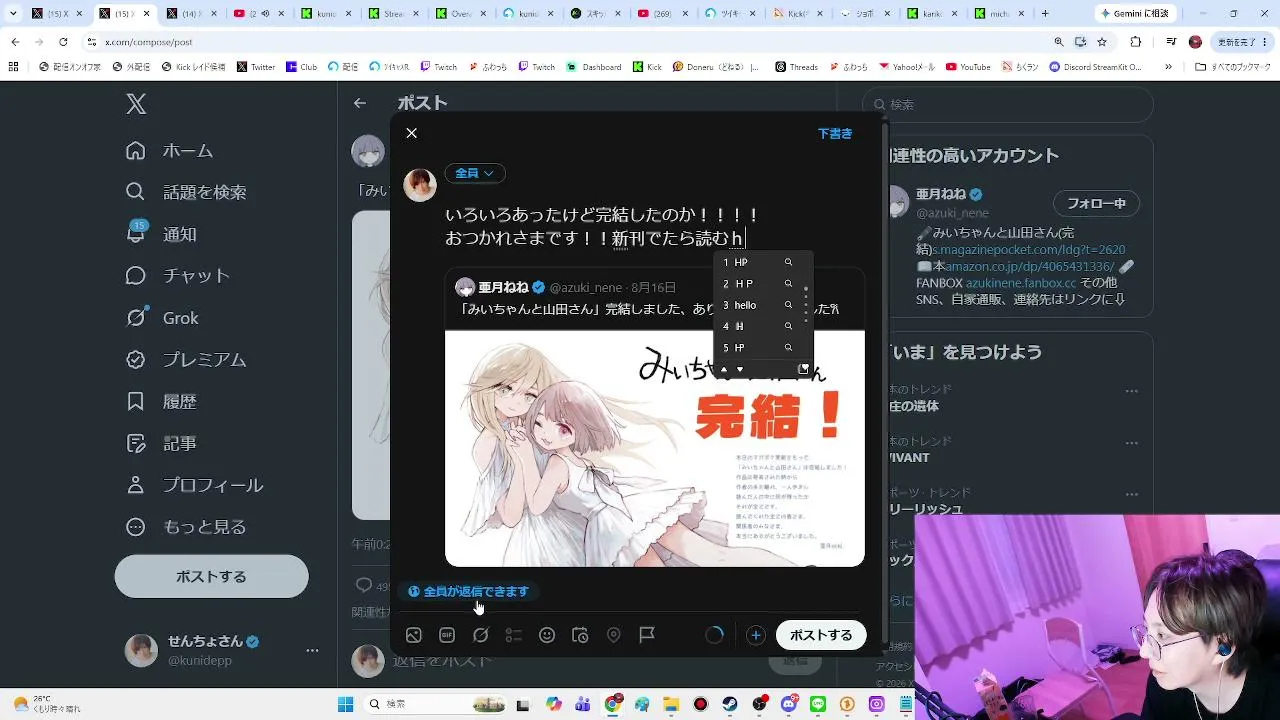1280x720 pixels.
Task: Open プレミアム in the sidebar
Action: tap(186, 360)
